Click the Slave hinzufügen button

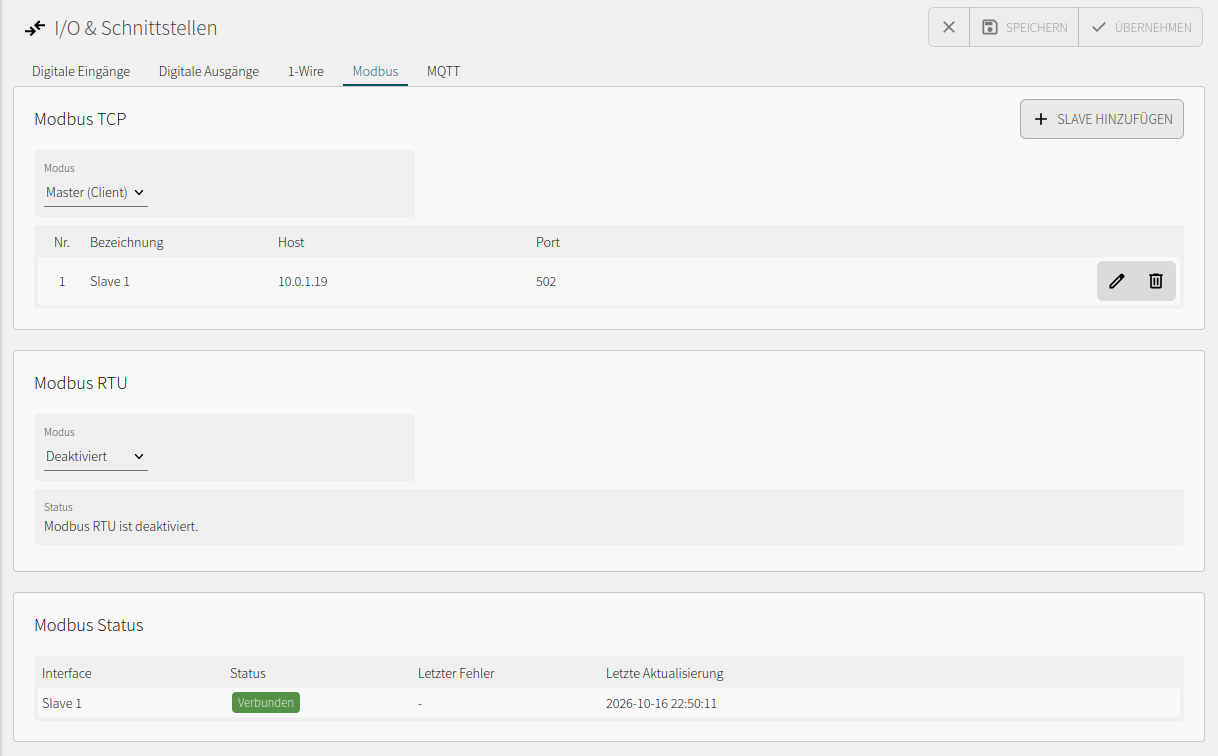point(1102,119)
